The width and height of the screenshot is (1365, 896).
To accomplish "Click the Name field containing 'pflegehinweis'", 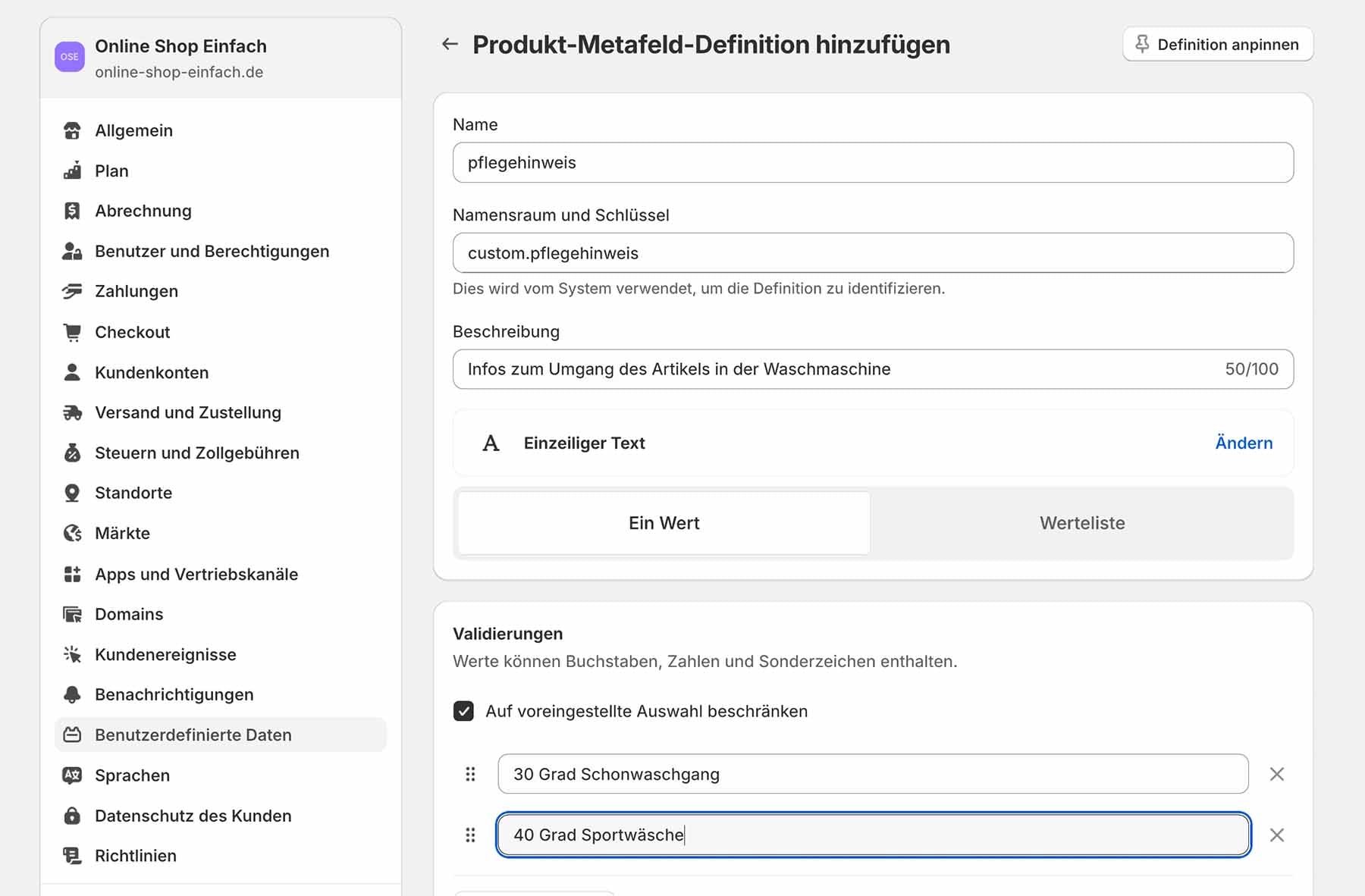I will [x=872, y=162].
